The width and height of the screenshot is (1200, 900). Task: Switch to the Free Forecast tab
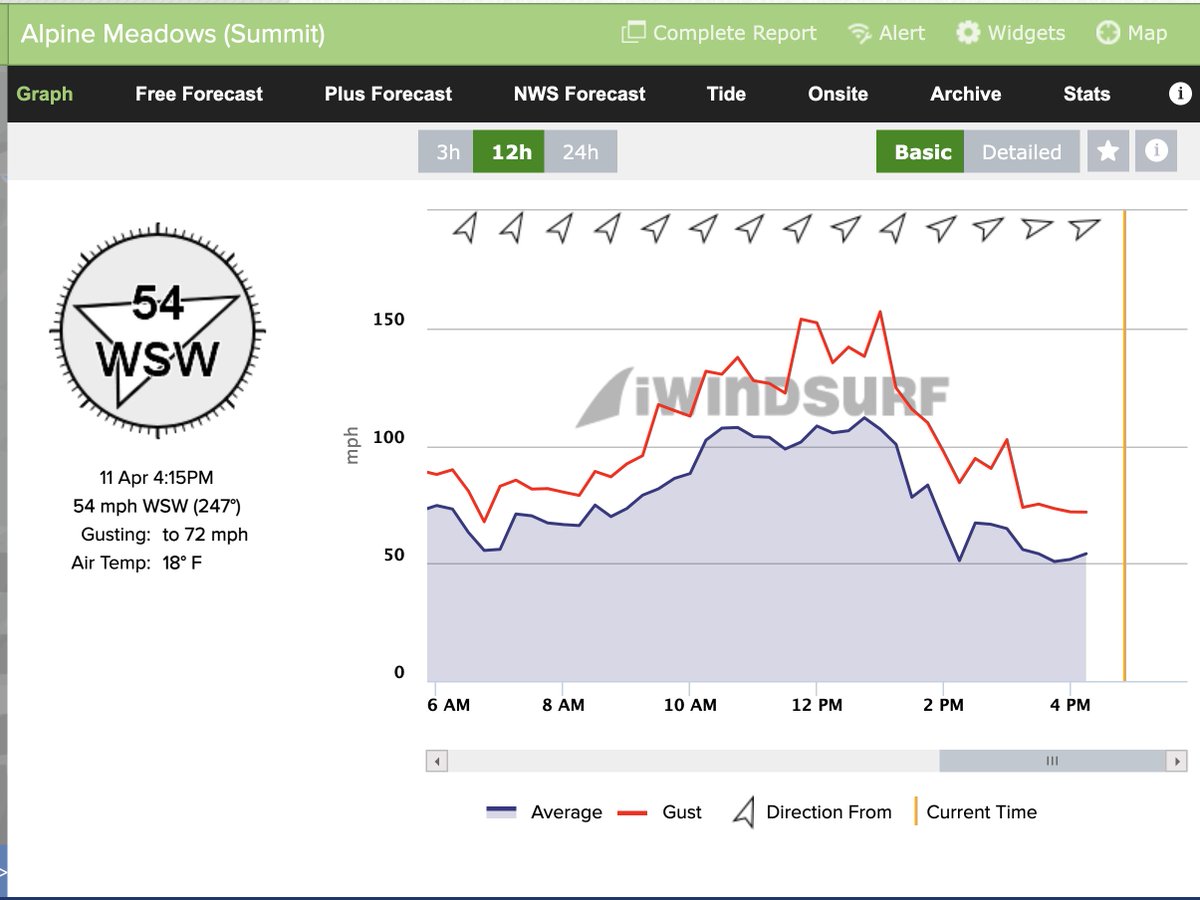click(x=199, y=94)
